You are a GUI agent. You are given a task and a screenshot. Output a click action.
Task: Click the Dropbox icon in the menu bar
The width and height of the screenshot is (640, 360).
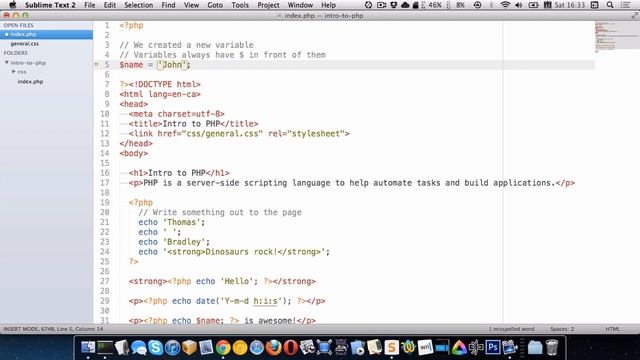[393, 5]
